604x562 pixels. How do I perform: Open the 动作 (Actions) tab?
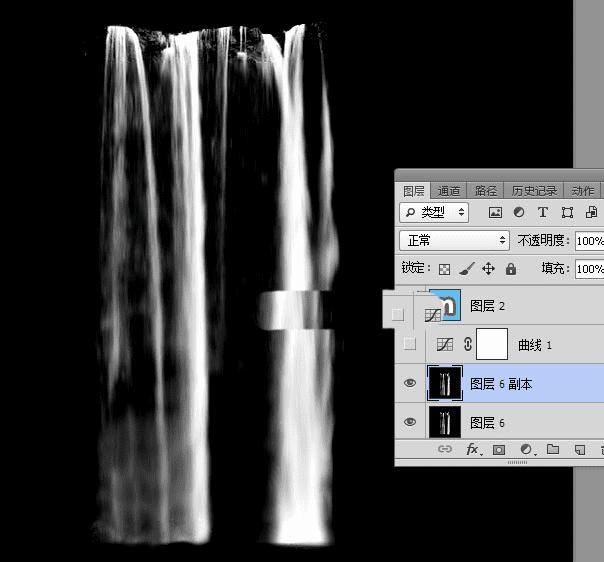582,191
